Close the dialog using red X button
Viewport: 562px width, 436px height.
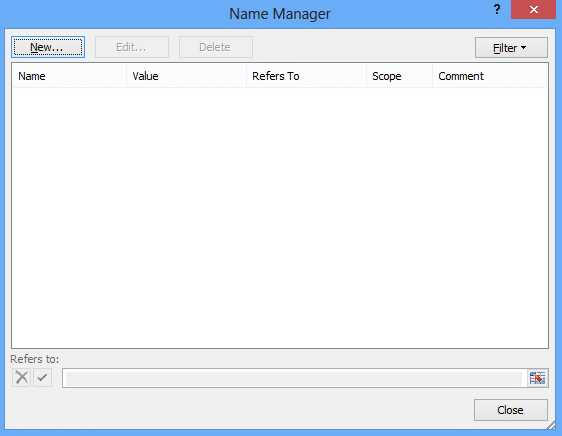533,9
